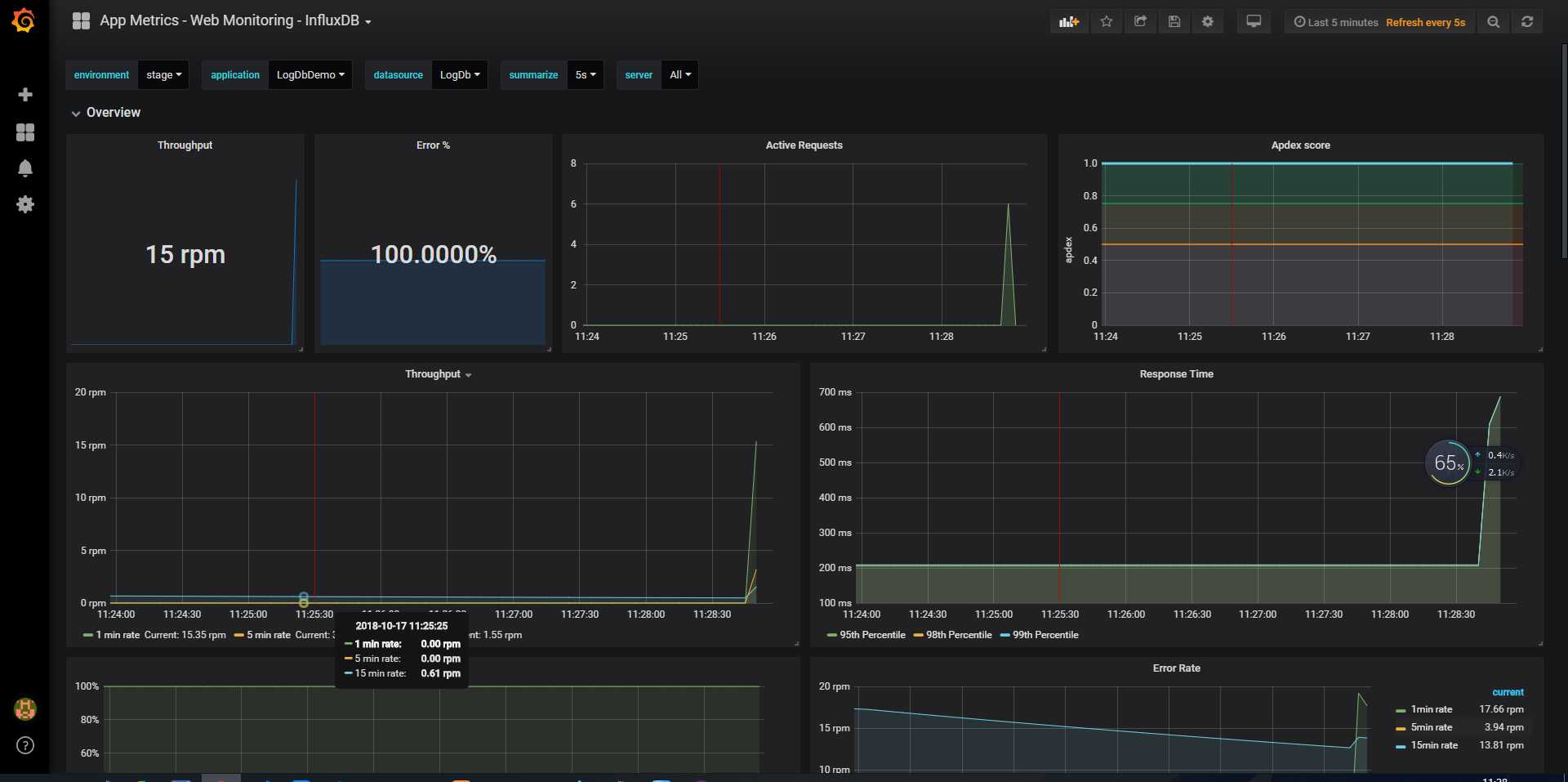Open the Help question mark icon
The image size is (1568, 782).
tap(25, 745)
